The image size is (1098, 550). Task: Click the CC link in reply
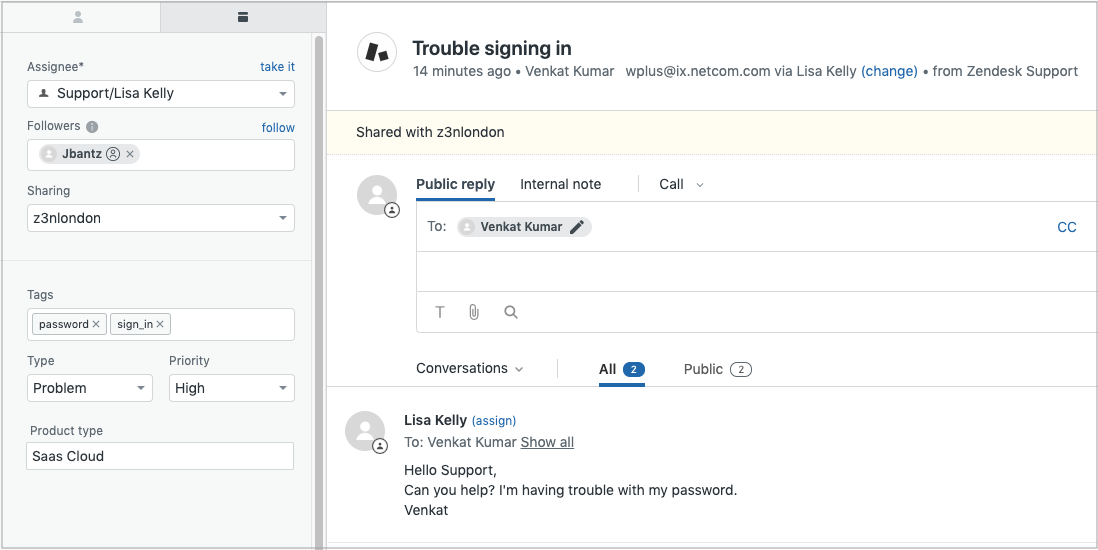(x=1067, y=227)
